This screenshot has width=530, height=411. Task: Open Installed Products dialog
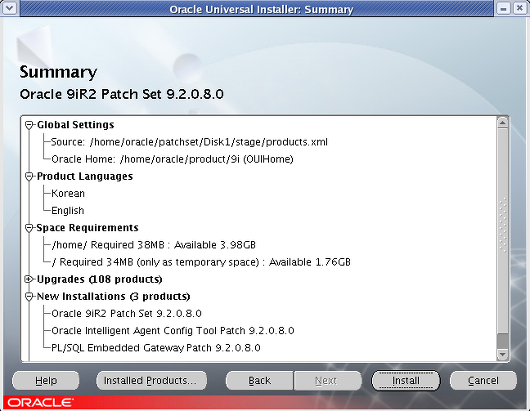pos(151,381)
